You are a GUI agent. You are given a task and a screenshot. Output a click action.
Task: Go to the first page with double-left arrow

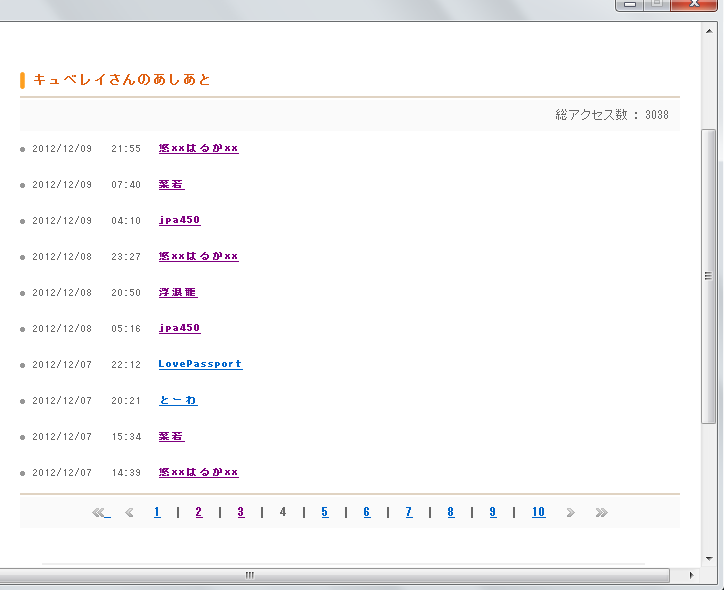(100, 513)
